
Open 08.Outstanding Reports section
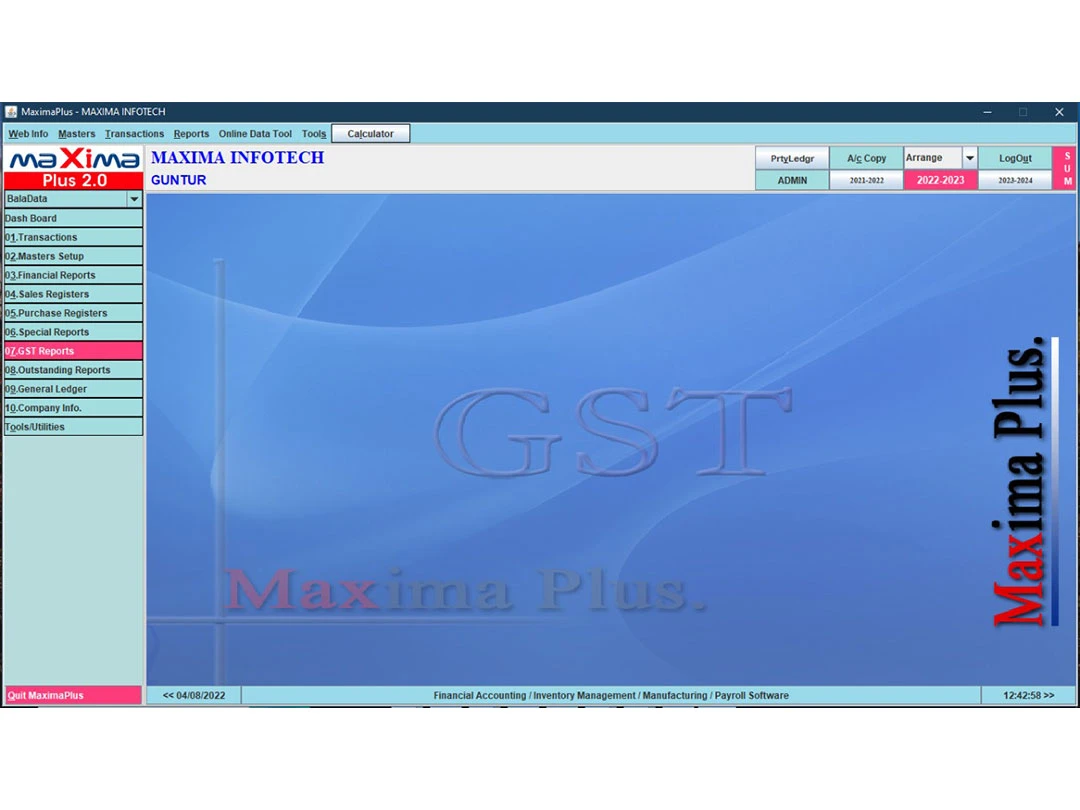pyautogui.click(x=73, y=370)
